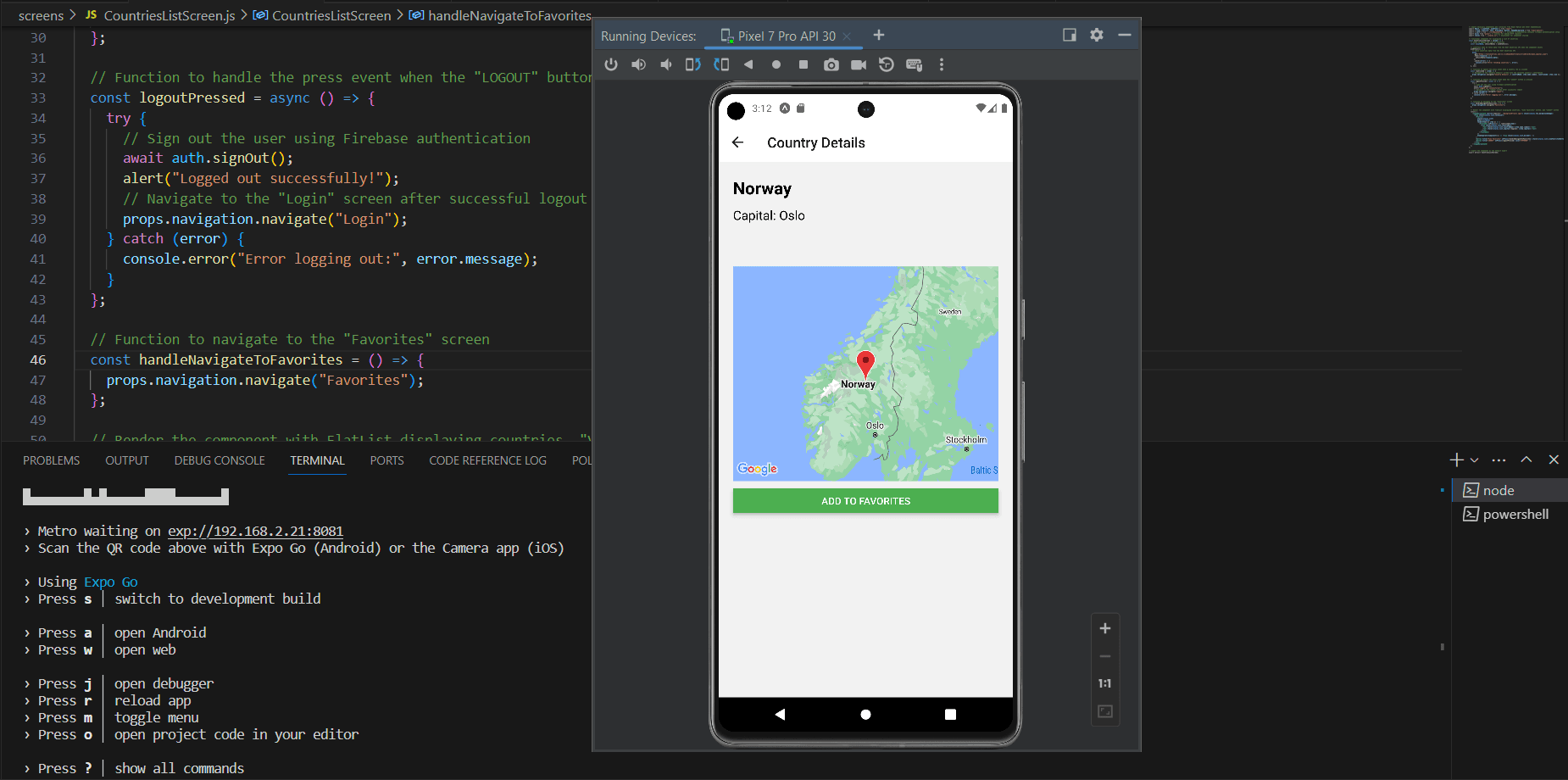This screenshot has width=1568, height=780.
Task: Switch to the DEBUG CONSOLE tab
Action: [220, 460]
